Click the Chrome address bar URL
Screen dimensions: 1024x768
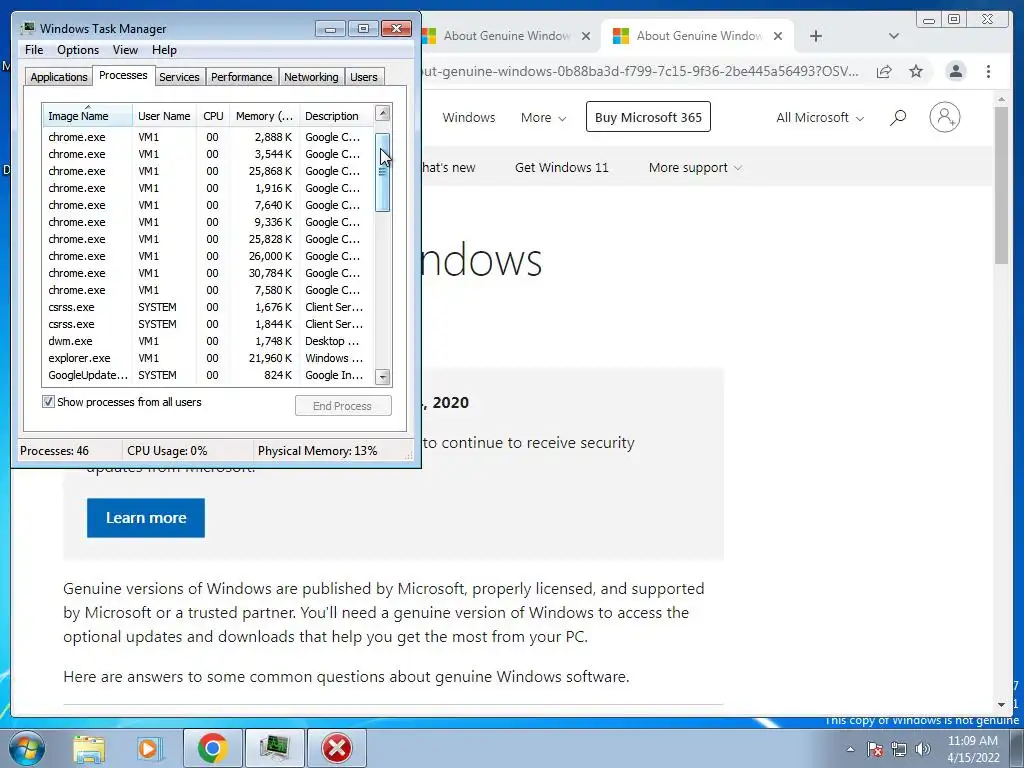pyautogui.click(x=641, y=71)
